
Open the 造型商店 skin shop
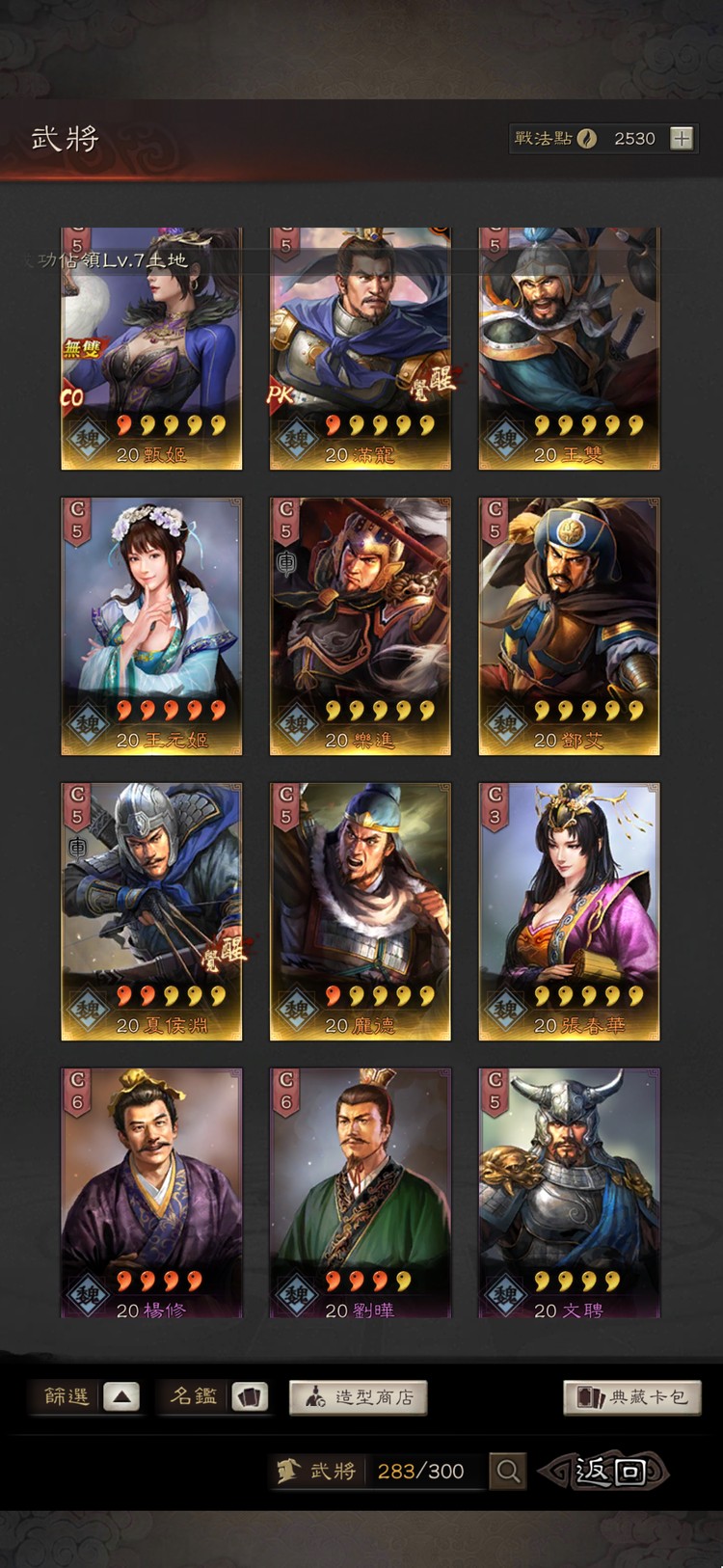coord(358,1397)
